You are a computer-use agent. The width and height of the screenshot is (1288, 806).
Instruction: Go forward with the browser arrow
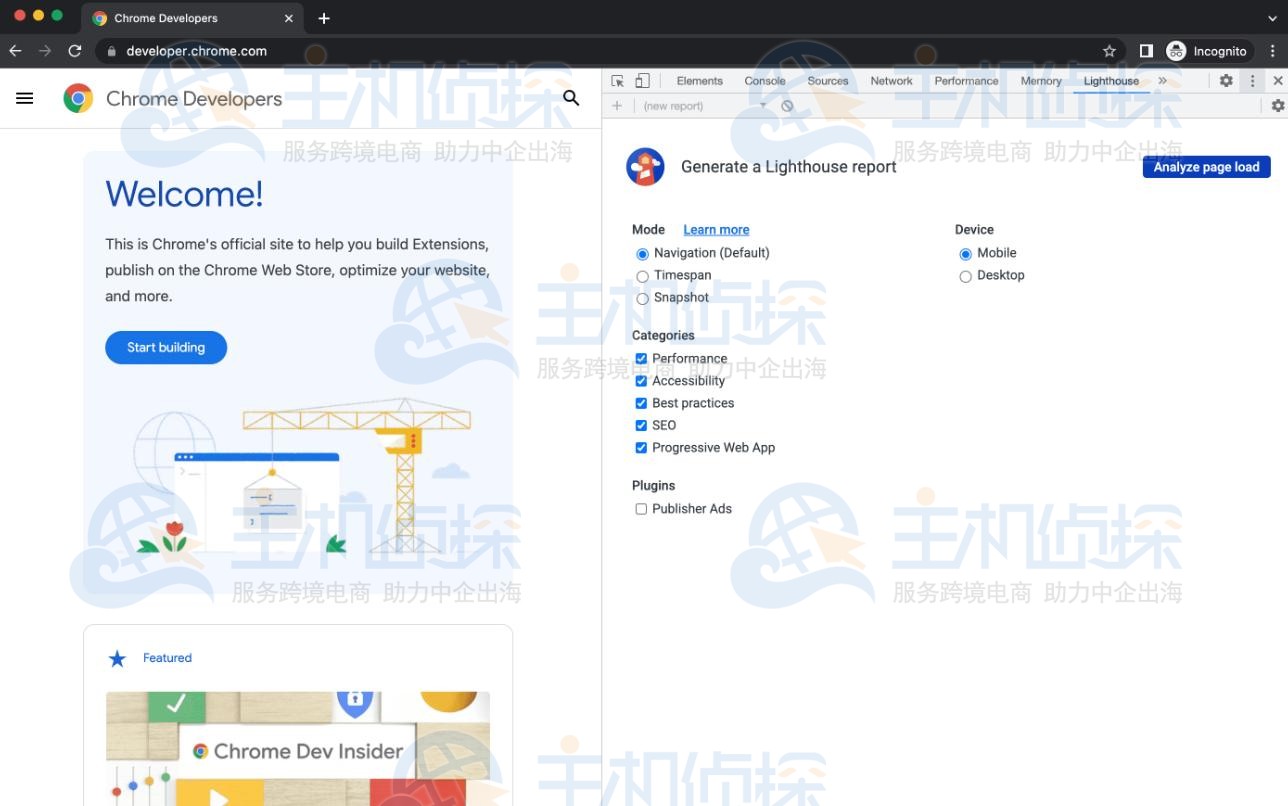(x=45, y=51)
